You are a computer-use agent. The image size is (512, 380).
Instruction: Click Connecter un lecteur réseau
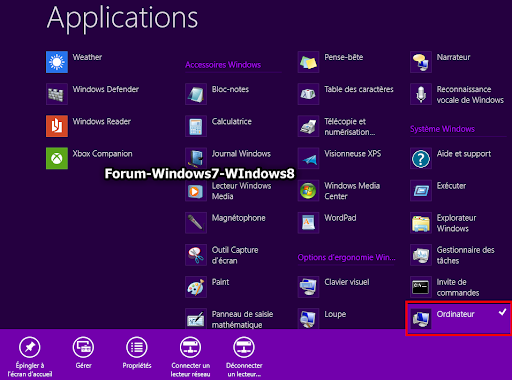point(190,357)
